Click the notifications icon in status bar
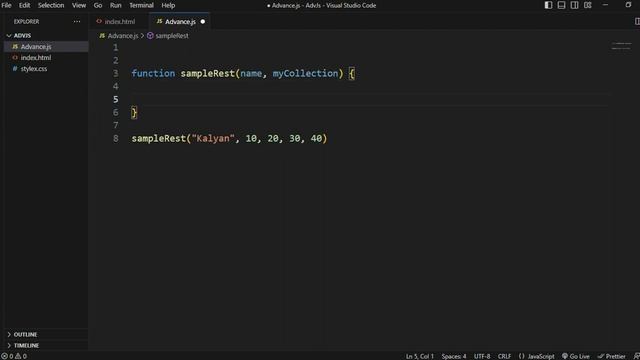Screen dimensions: 640x360 [636, 356]
